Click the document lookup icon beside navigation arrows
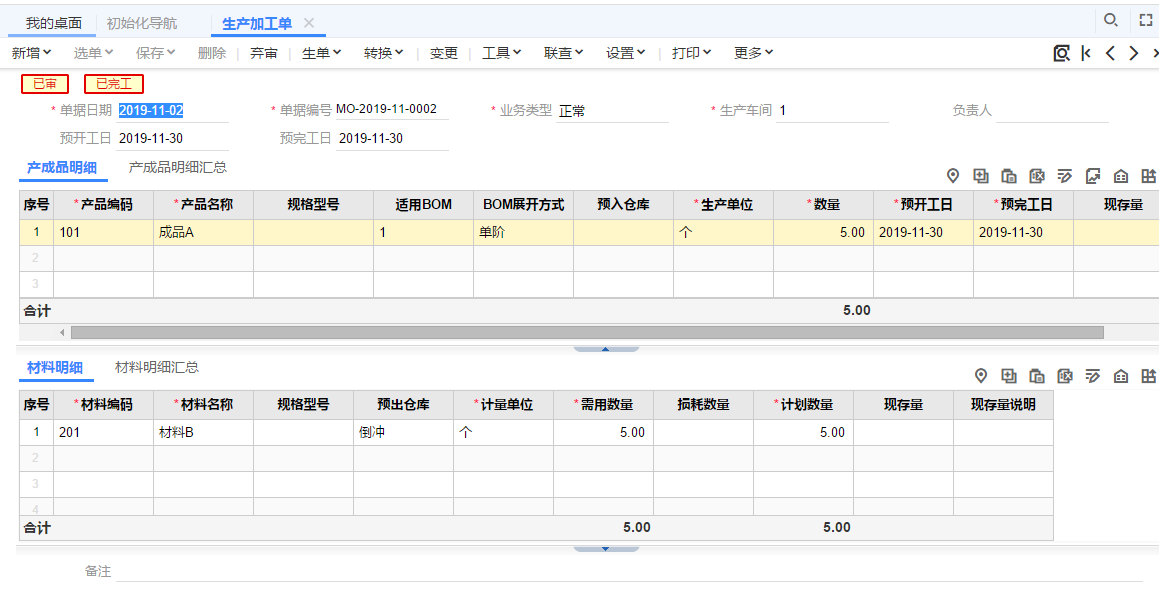1159x593 pixels. point(1061,53)
